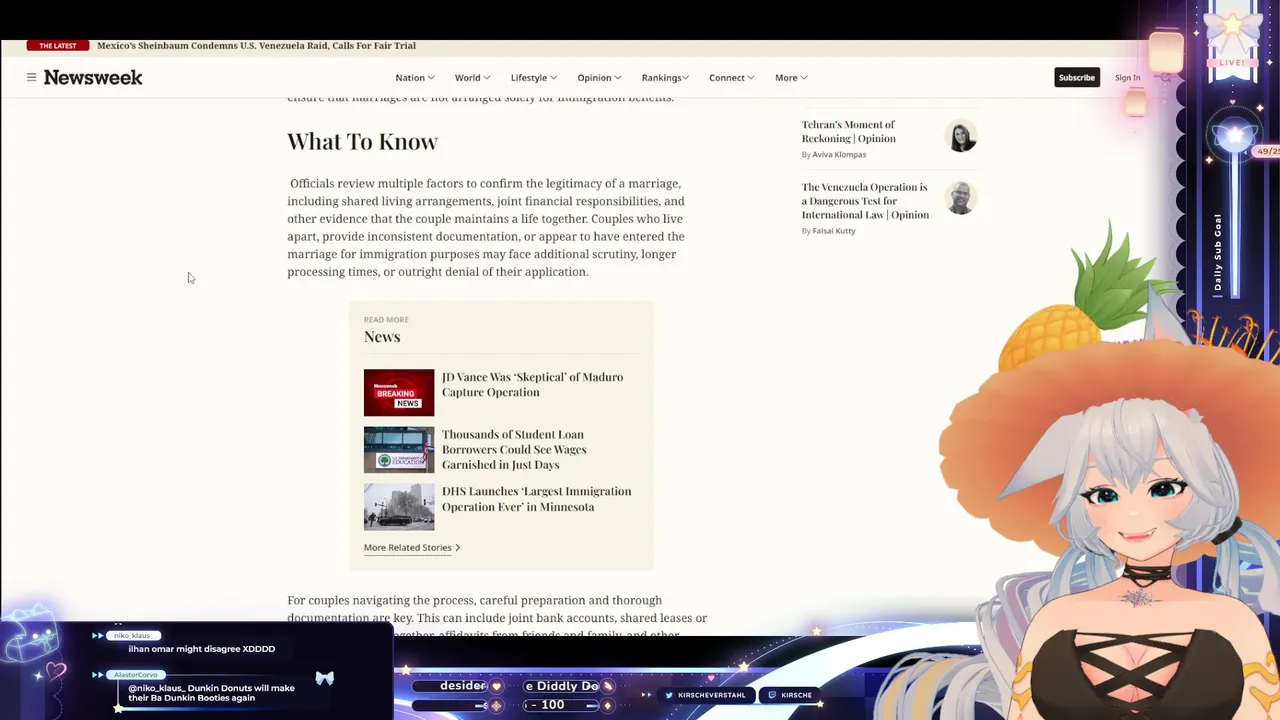Click Faisal Kutty author photo

(961, 198)
